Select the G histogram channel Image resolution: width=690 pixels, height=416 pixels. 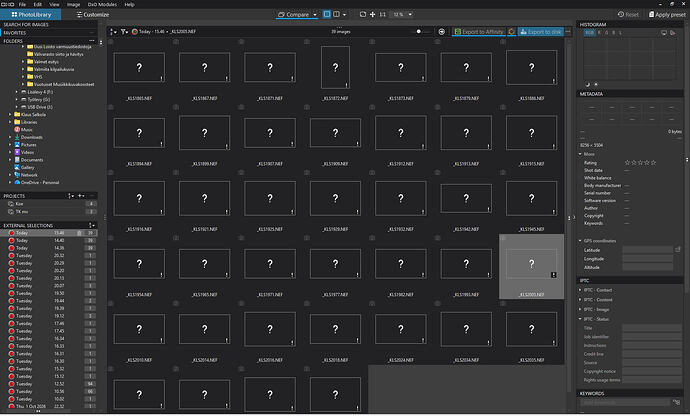pyautogui.click(x=606, y=33)
